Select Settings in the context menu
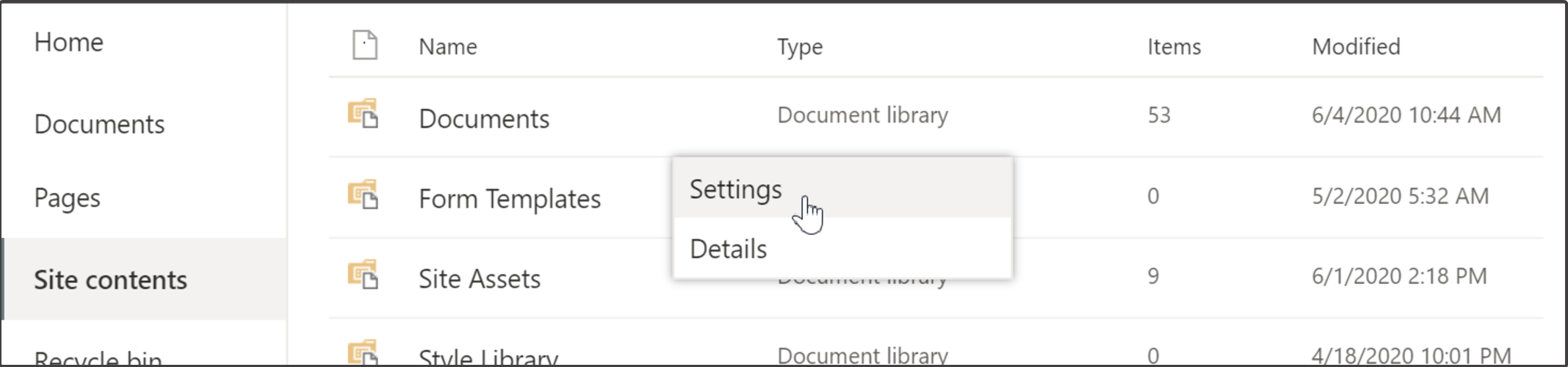1568x367 pixels. 736,189
